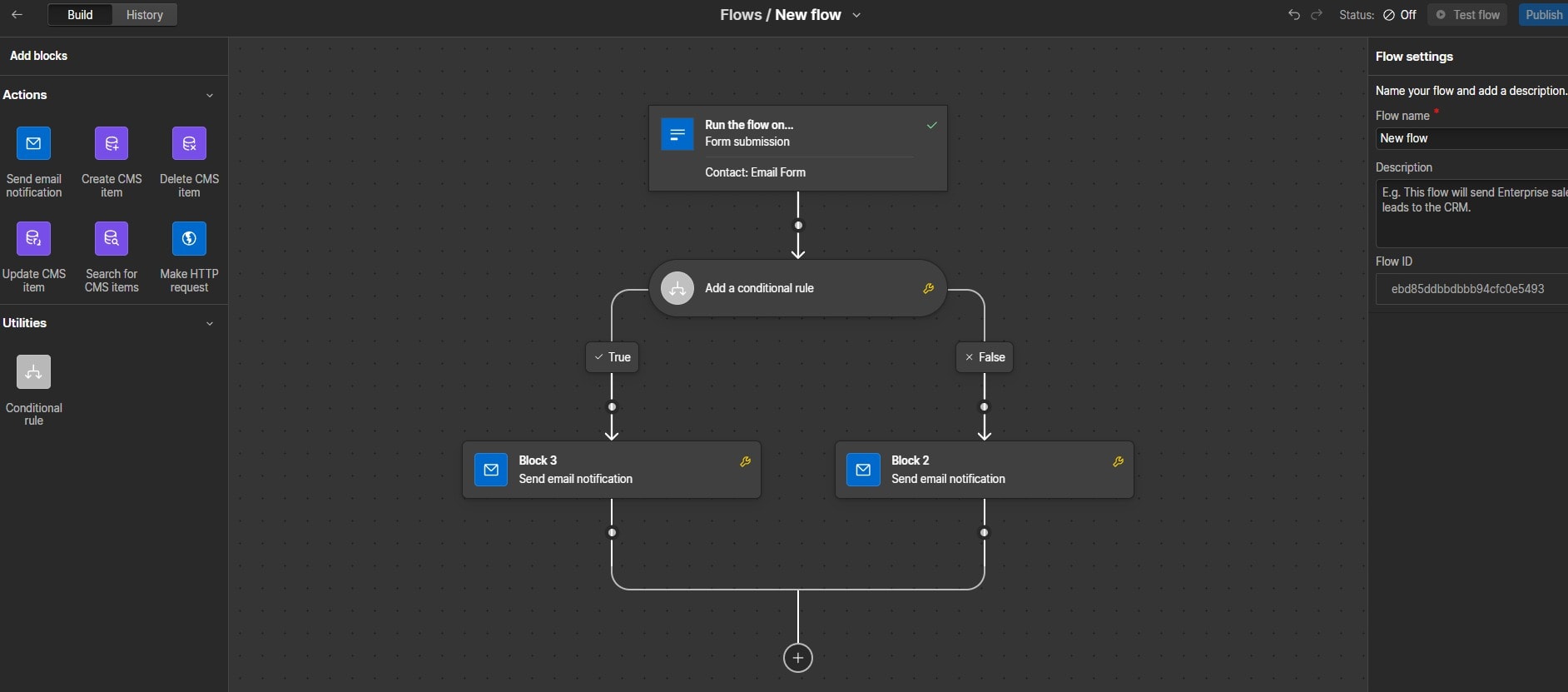Click connector dot on the False branch
Screen dimensions: 1568x692
(x=985, y=407)
